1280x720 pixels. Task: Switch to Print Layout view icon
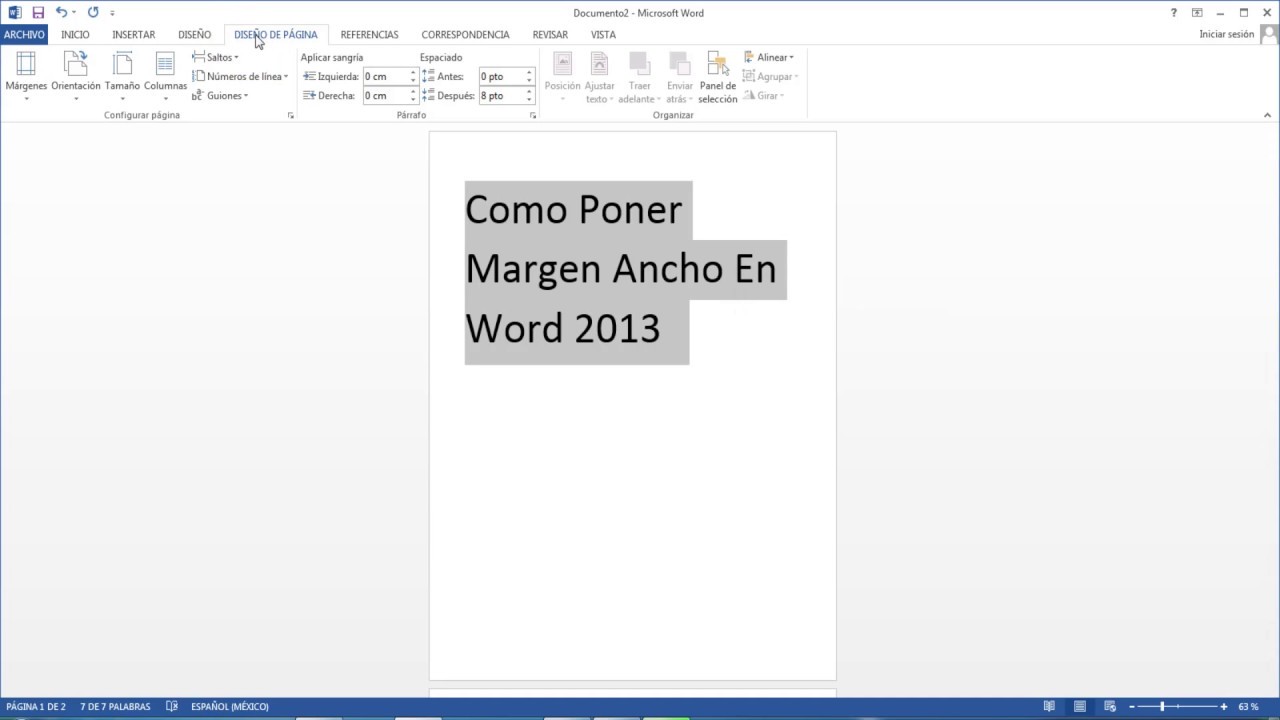coord(1080,706)
